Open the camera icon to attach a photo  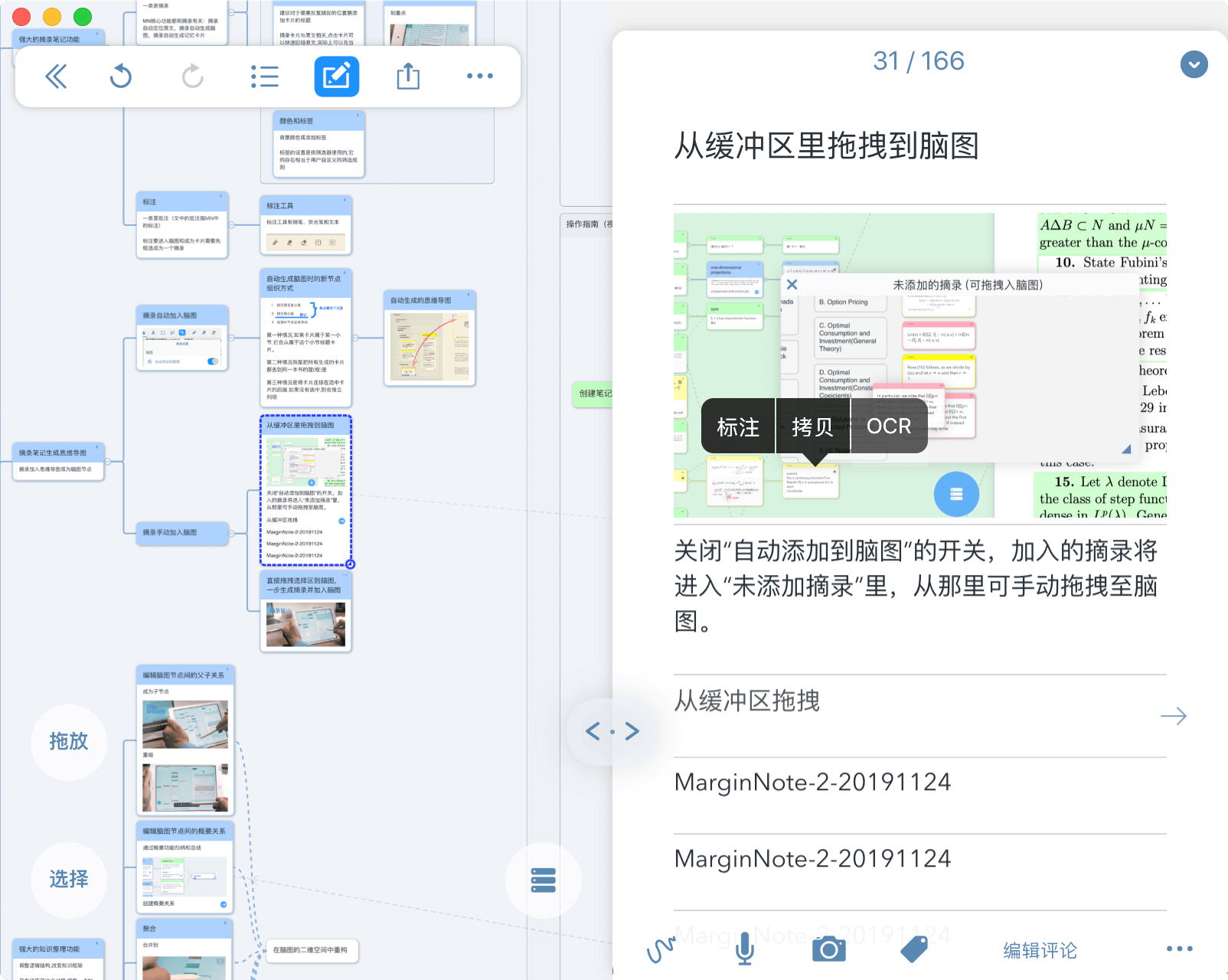coord(828,949)
